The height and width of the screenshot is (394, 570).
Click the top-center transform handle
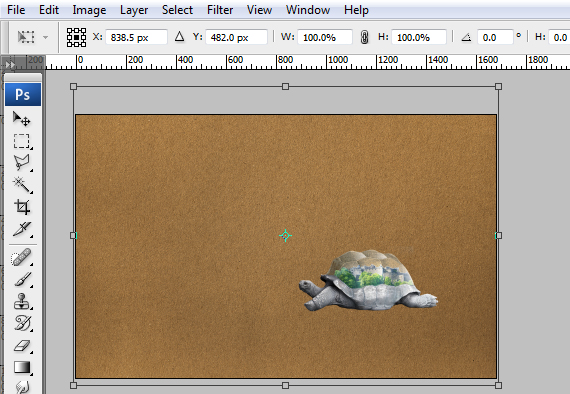pos(285,87)
